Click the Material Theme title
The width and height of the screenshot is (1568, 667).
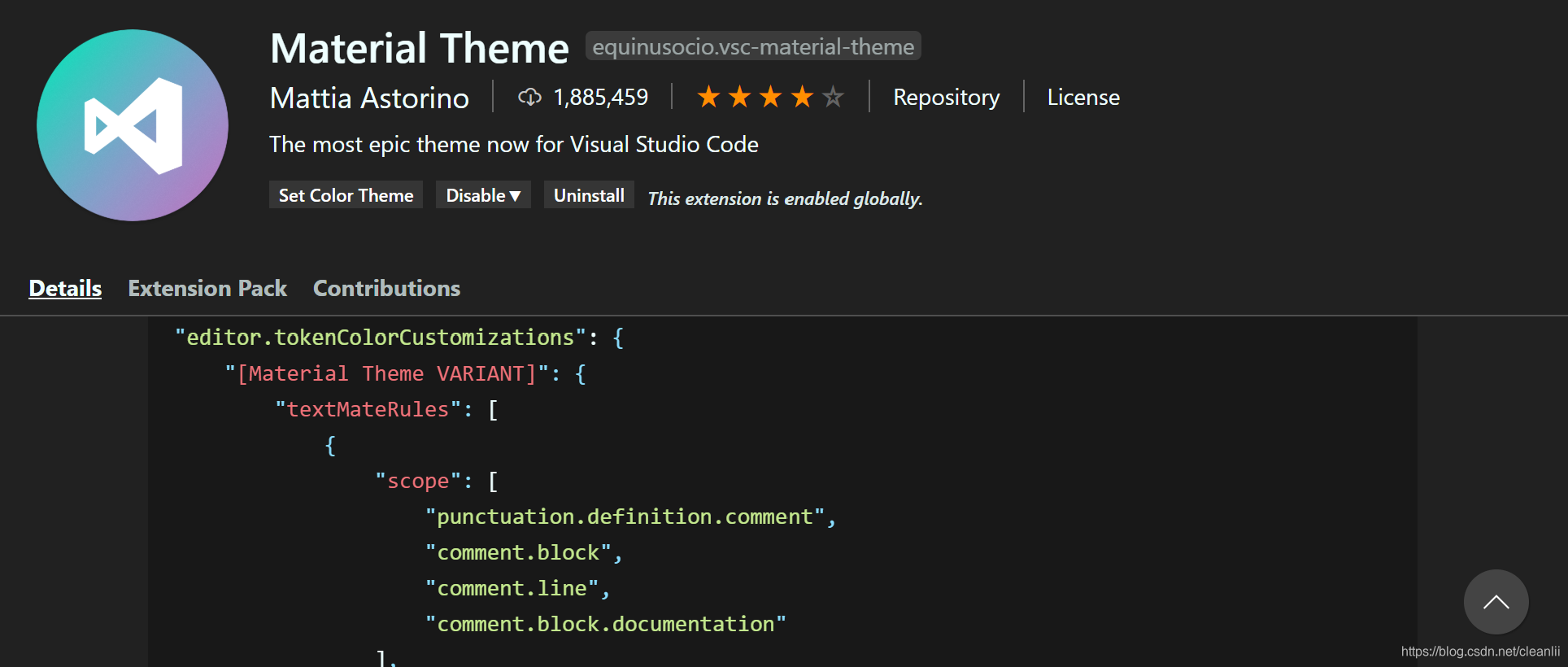[x=420, y=48]
